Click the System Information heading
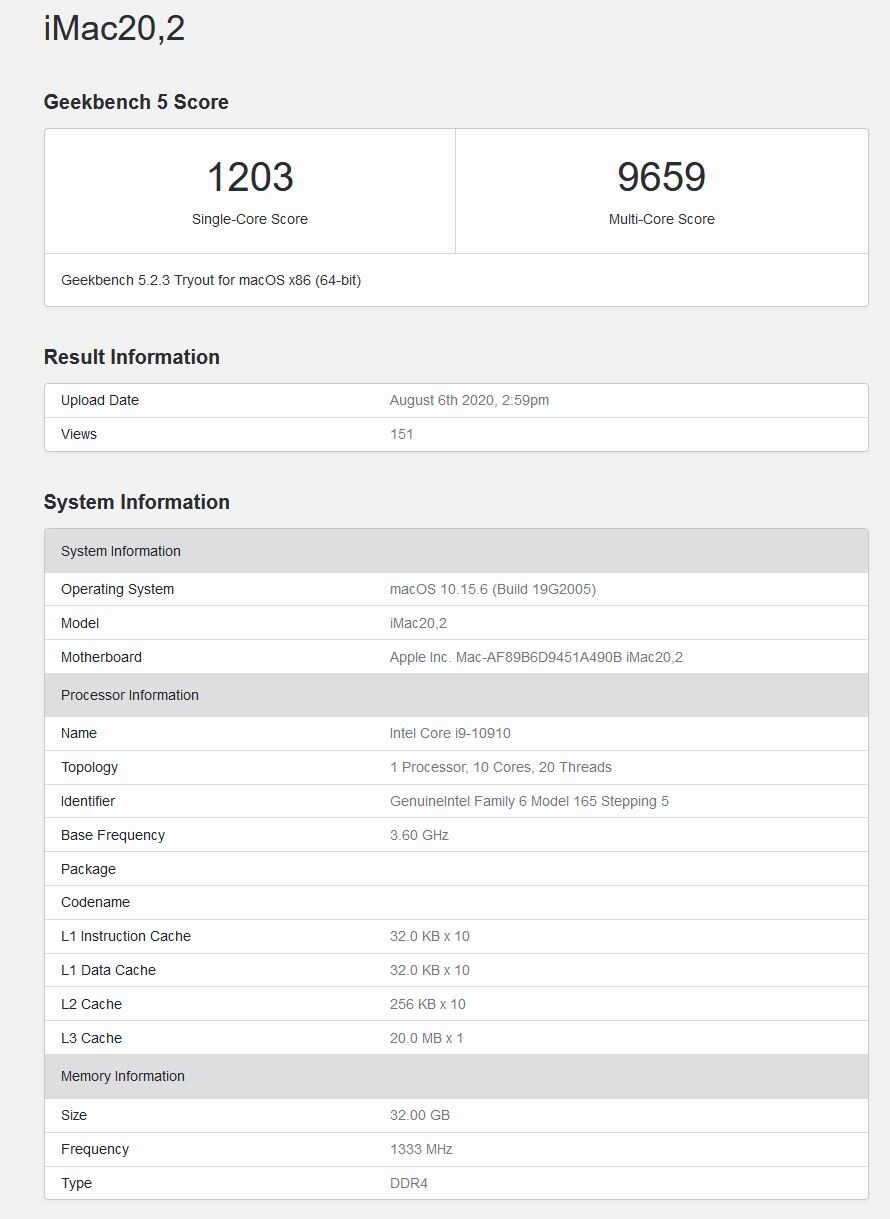890x1219 pixels. pyautogui.click(x=137, y=502)
